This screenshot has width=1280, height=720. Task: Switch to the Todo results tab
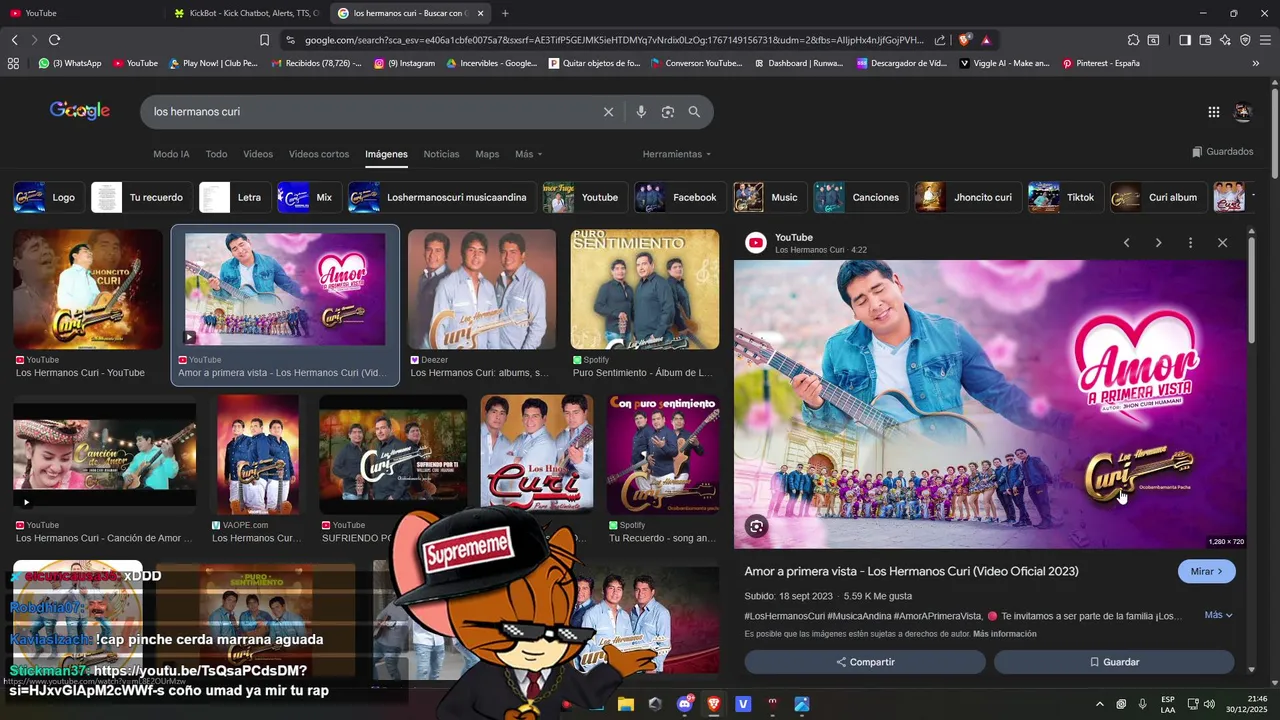pos(216,154)
